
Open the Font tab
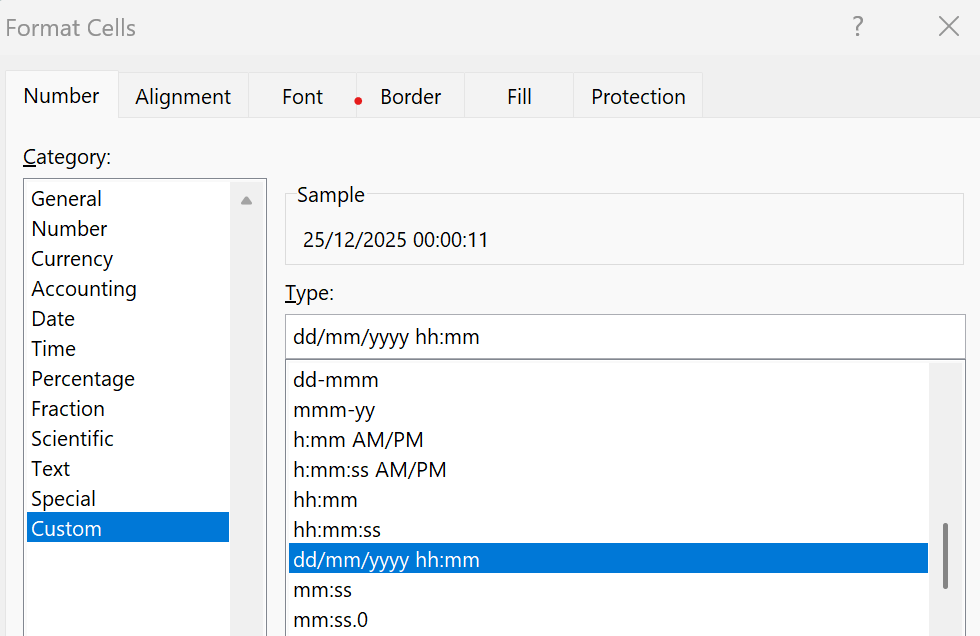[x=302, y=97]
